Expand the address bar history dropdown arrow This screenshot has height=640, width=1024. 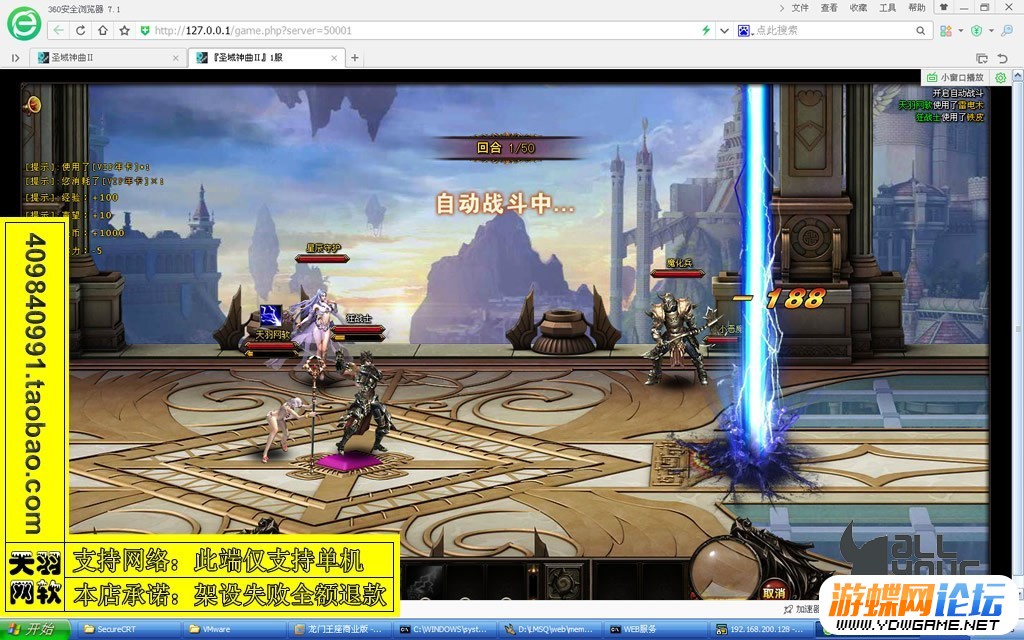pos(724,31)
